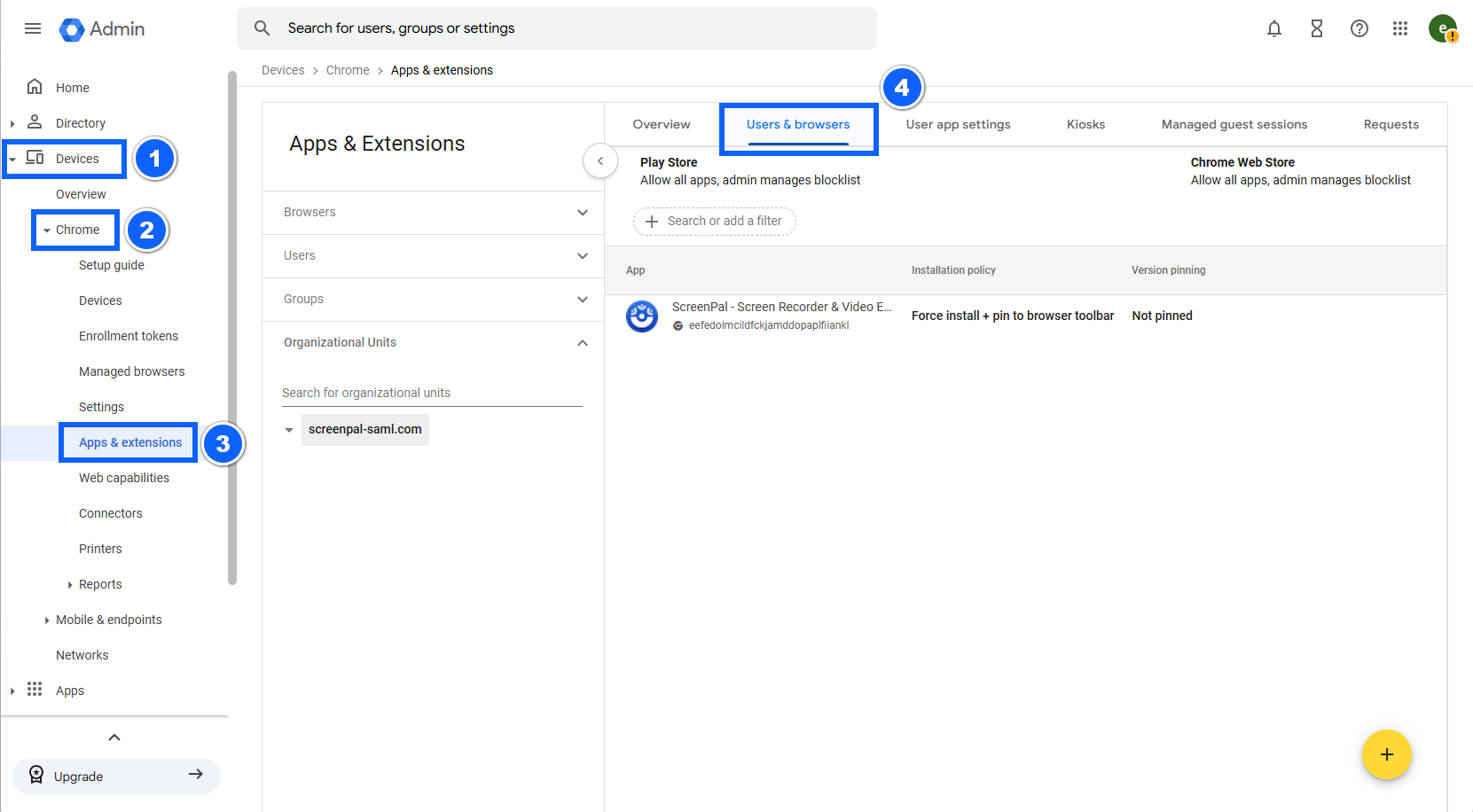
Task: Collapse the sidebar footer using up chevron
Action: coord(114,738)
